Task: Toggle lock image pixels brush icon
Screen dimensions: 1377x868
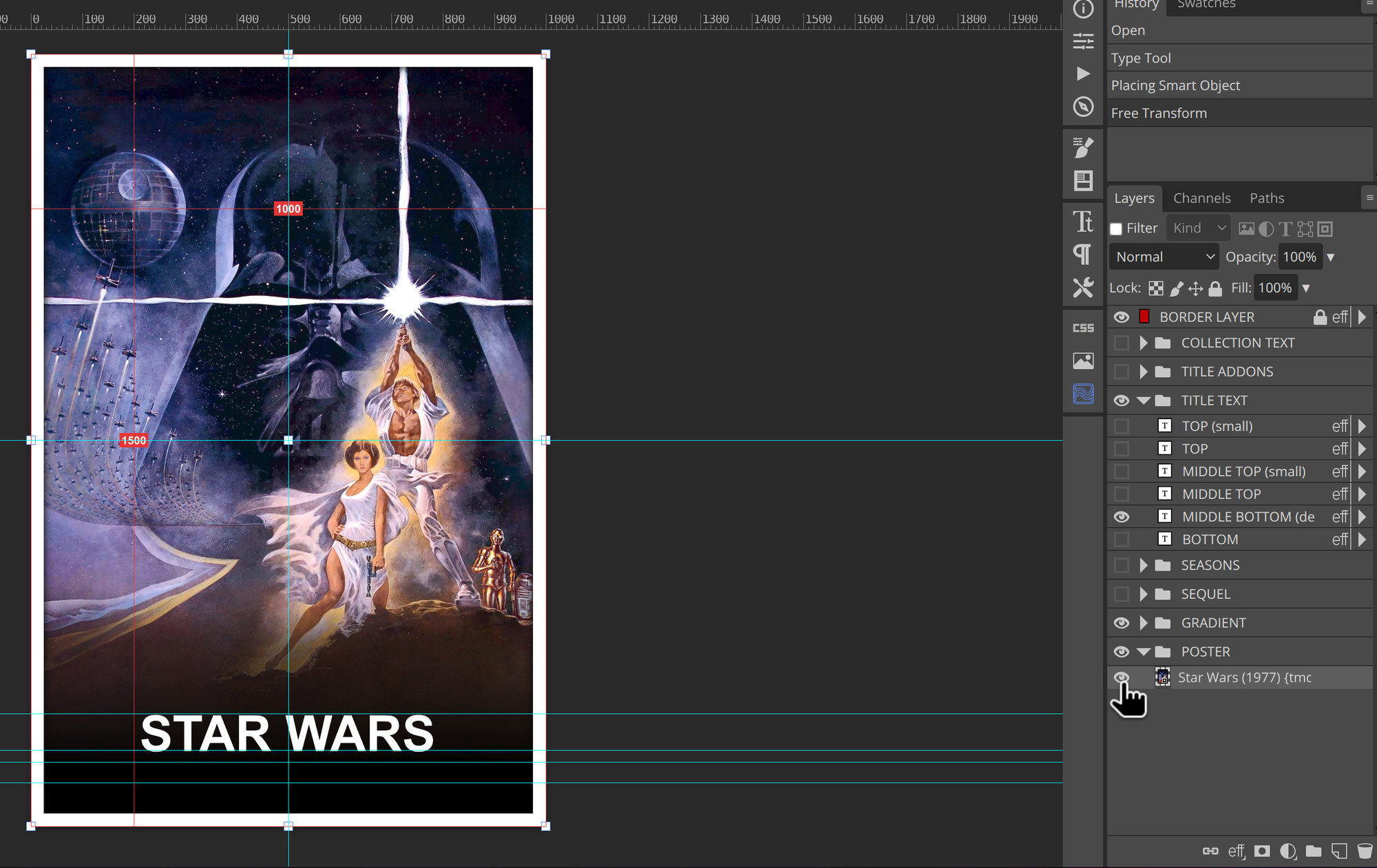Action: click(x=1177, y=288)
